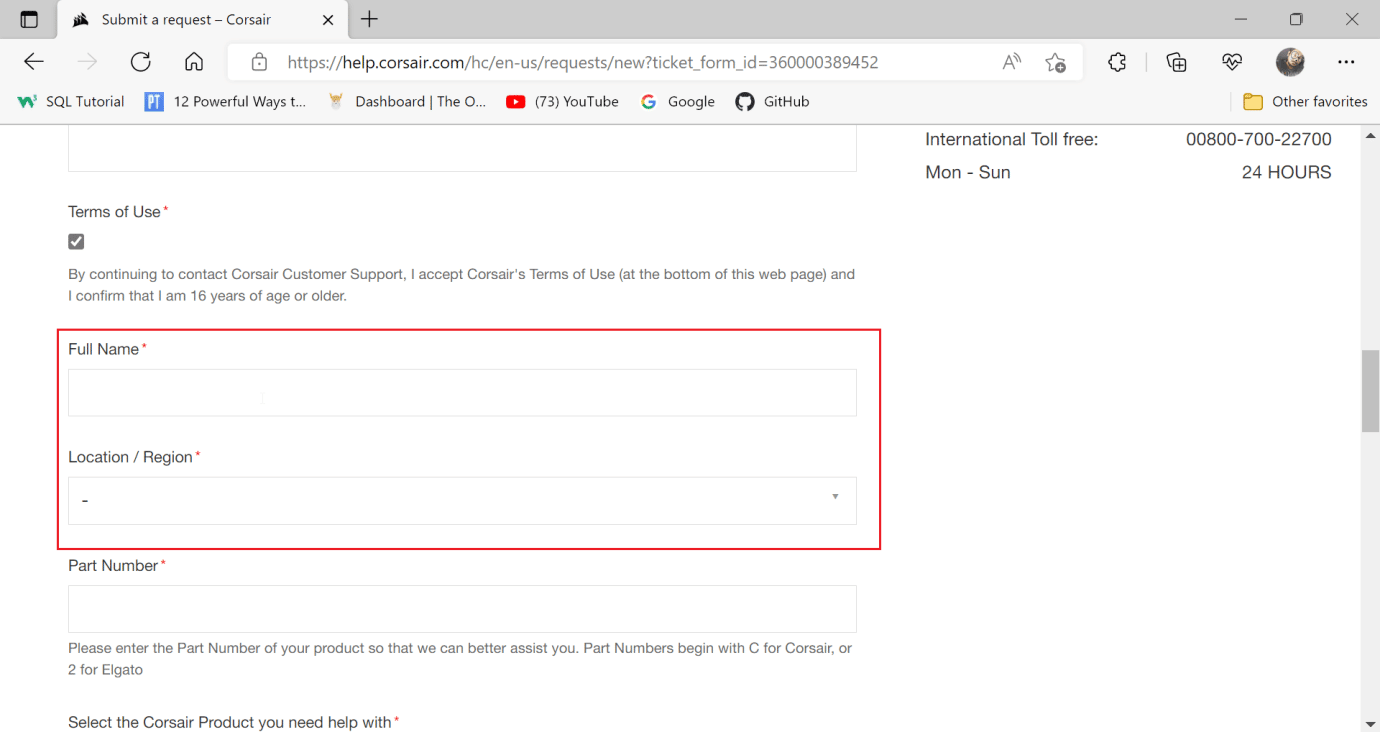Close the Submit a request tab

pos(328,19)
